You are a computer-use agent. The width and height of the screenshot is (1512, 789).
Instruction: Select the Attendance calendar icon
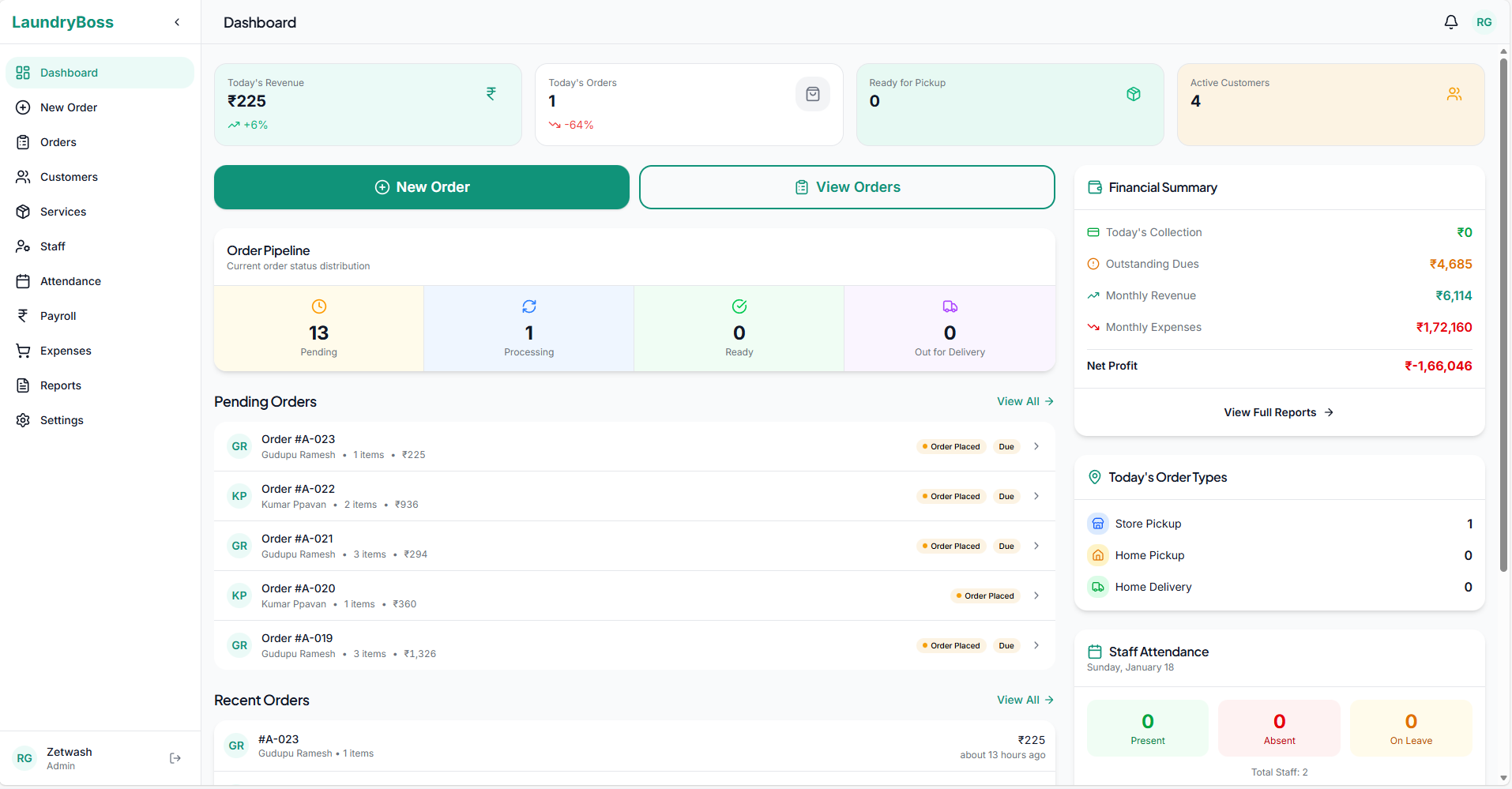pos(23,280)
